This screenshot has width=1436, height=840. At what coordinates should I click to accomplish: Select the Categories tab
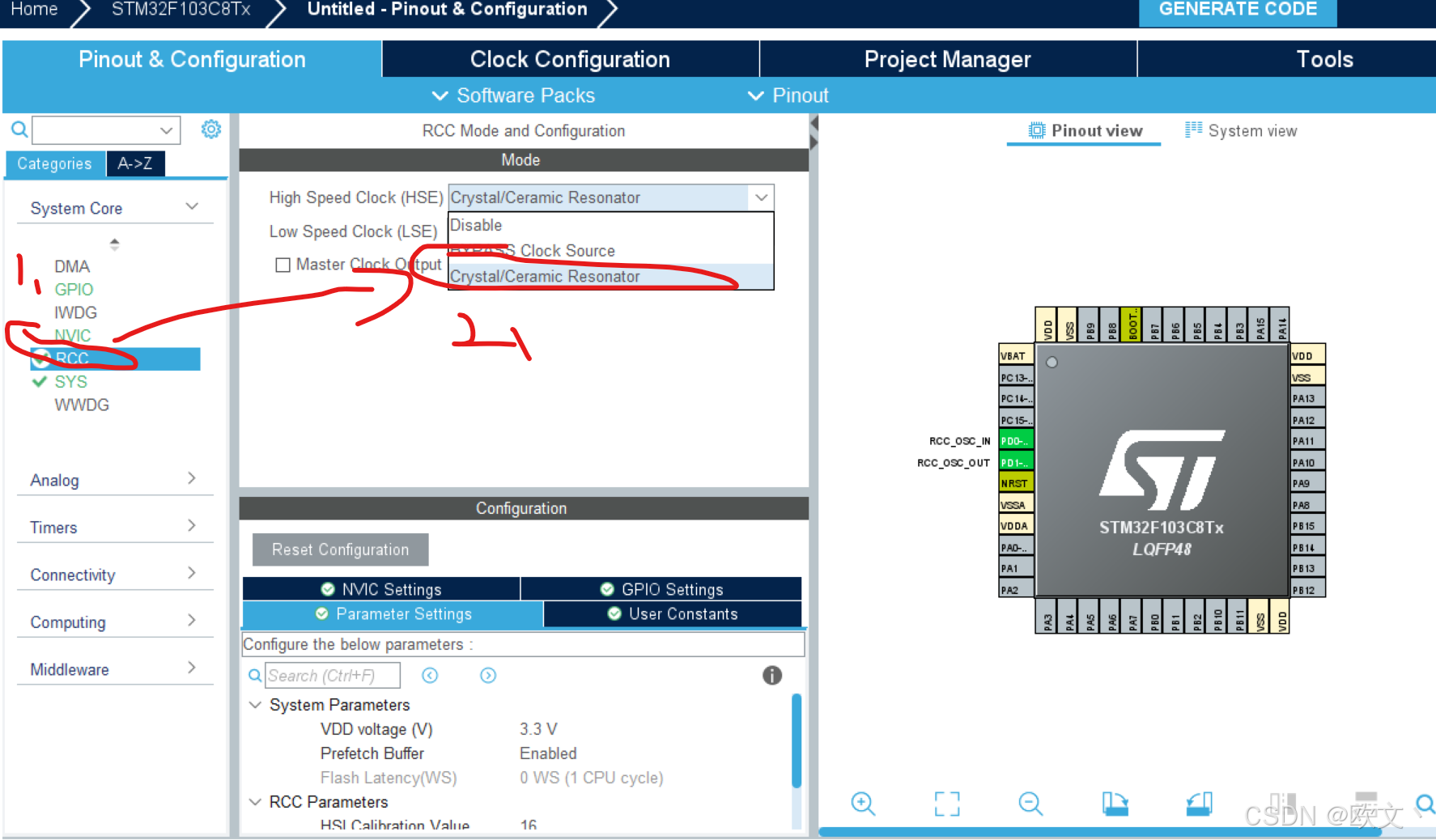click(x=54, y=163)
